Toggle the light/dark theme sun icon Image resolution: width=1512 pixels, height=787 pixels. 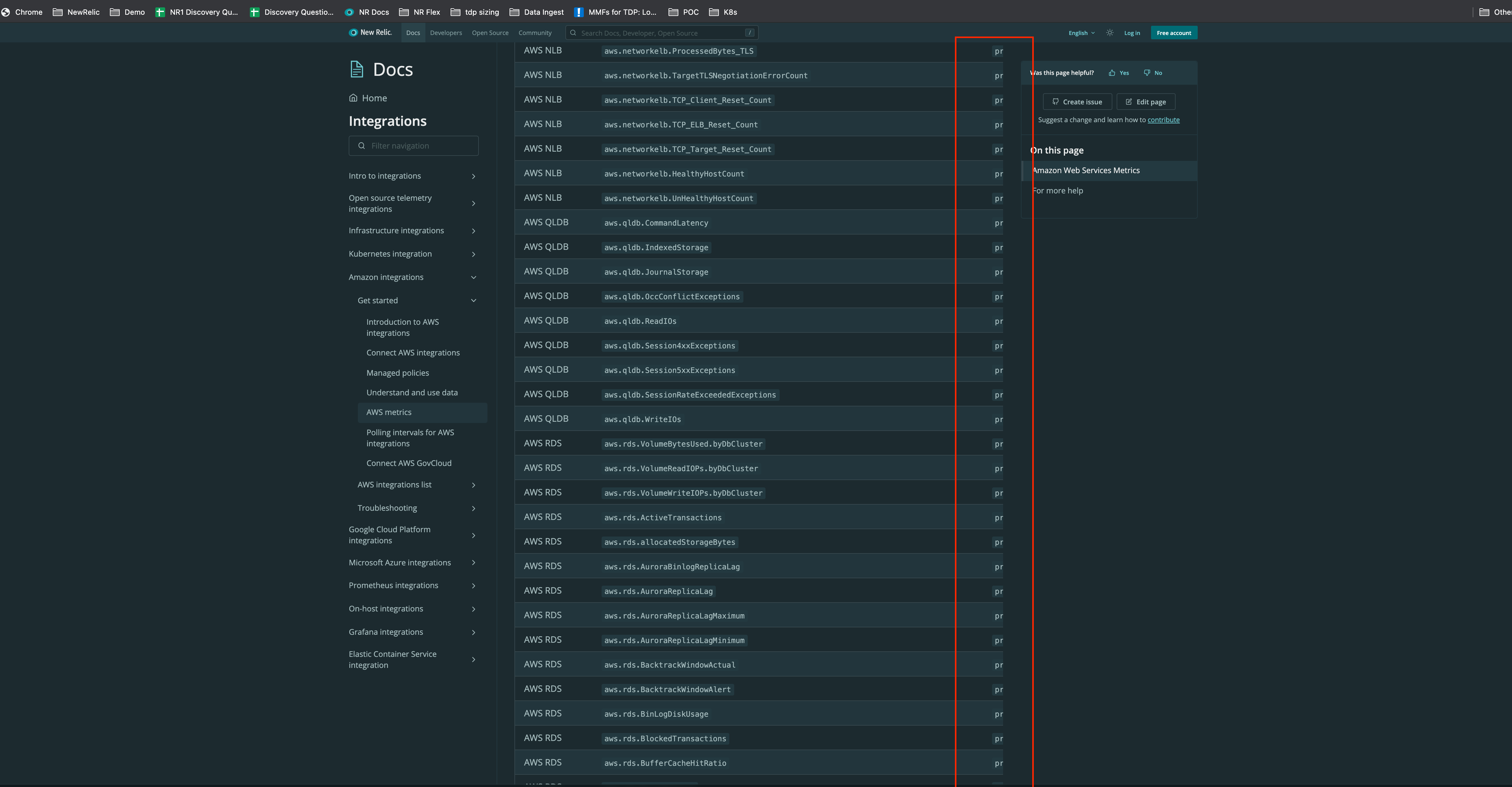(x=1109, y=33)
